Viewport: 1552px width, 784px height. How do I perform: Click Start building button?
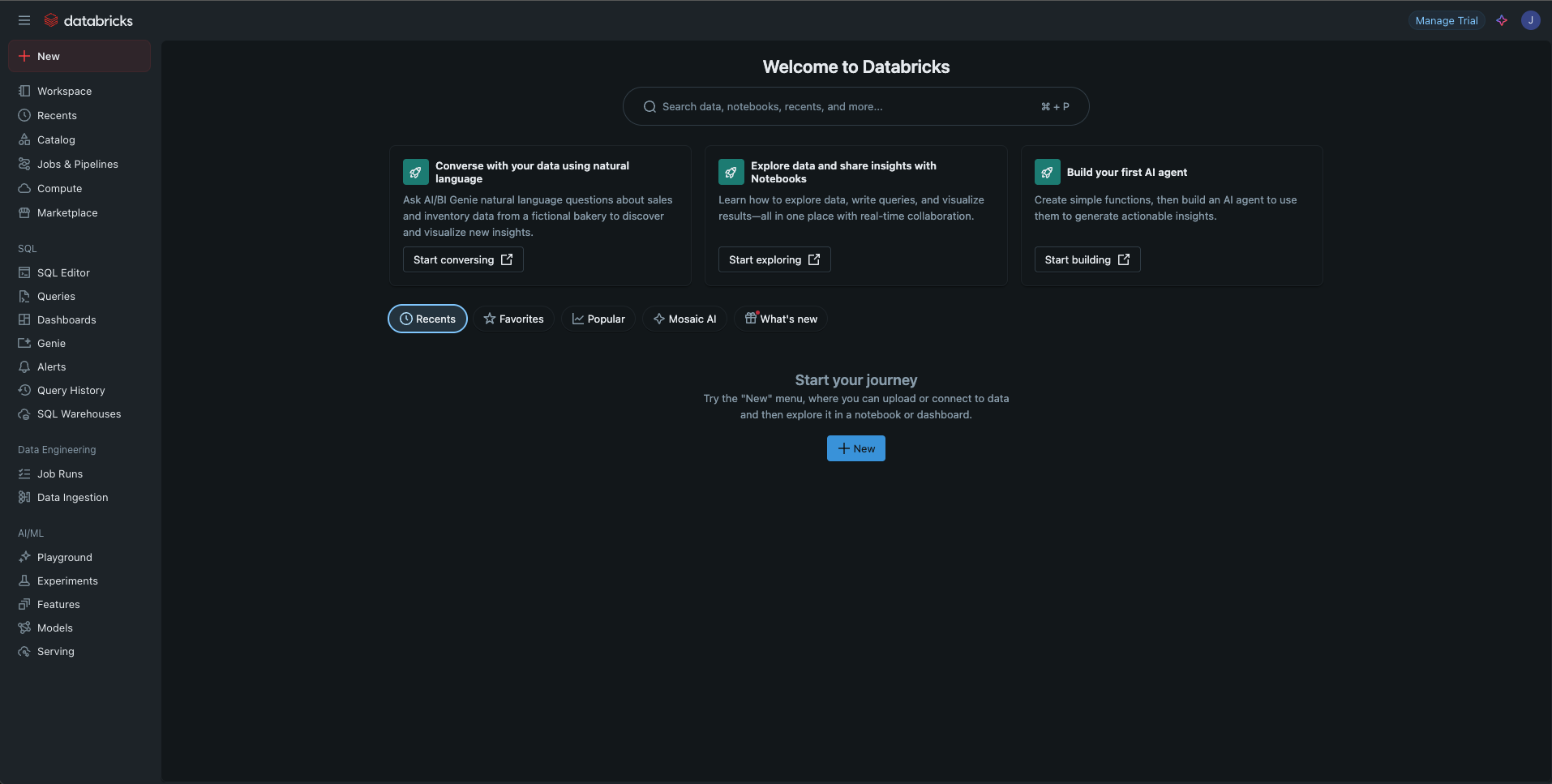click(1087, 259)
